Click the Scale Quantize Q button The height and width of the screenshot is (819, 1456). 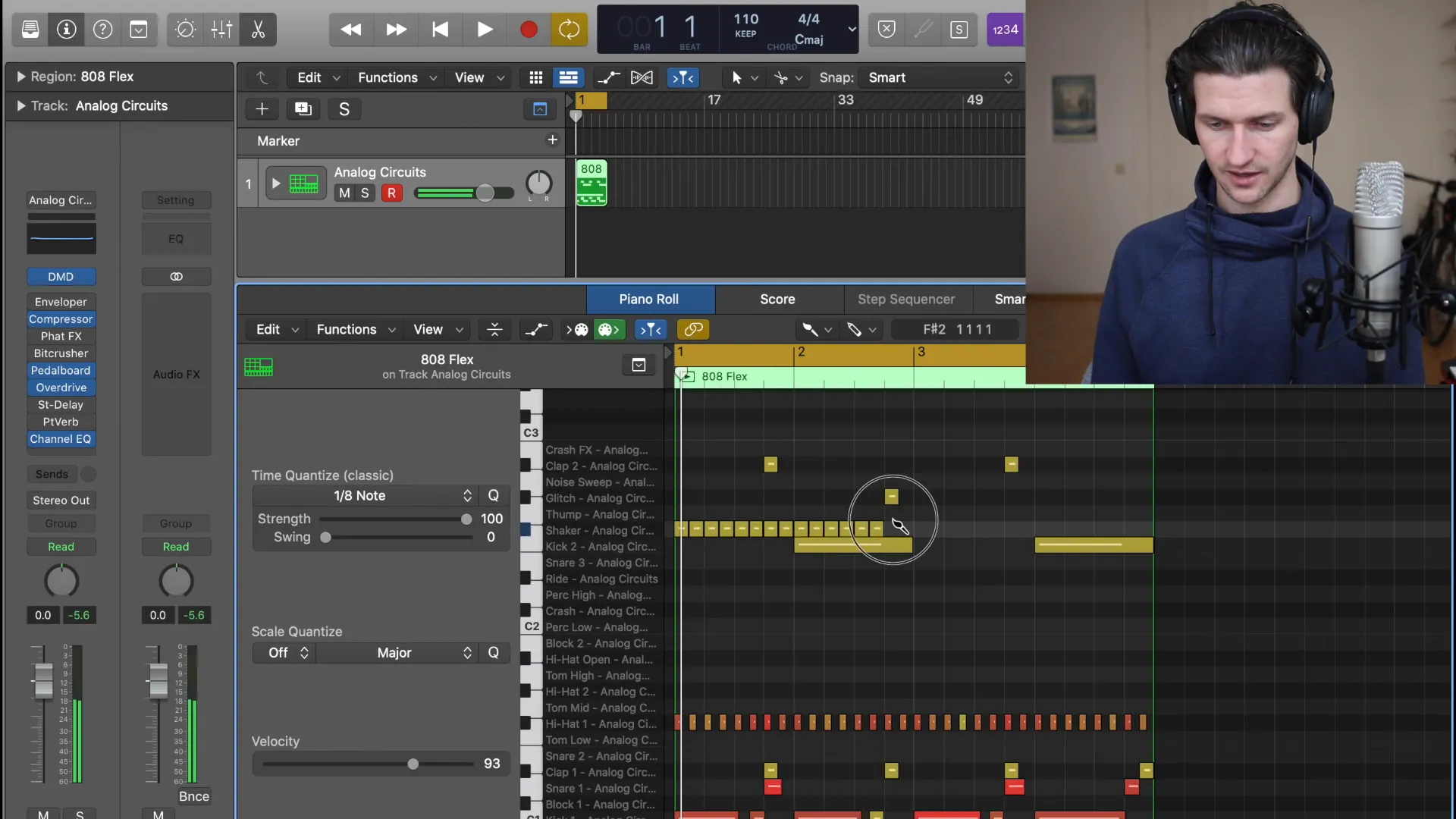coord(494,653)
